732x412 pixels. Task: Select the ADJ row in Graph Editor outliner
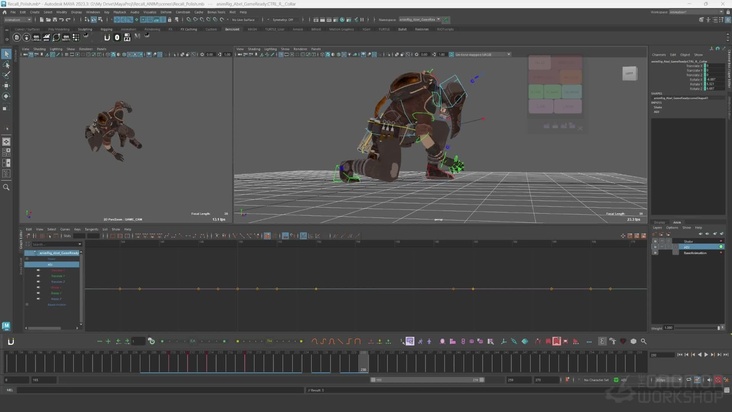coord(51,265)
